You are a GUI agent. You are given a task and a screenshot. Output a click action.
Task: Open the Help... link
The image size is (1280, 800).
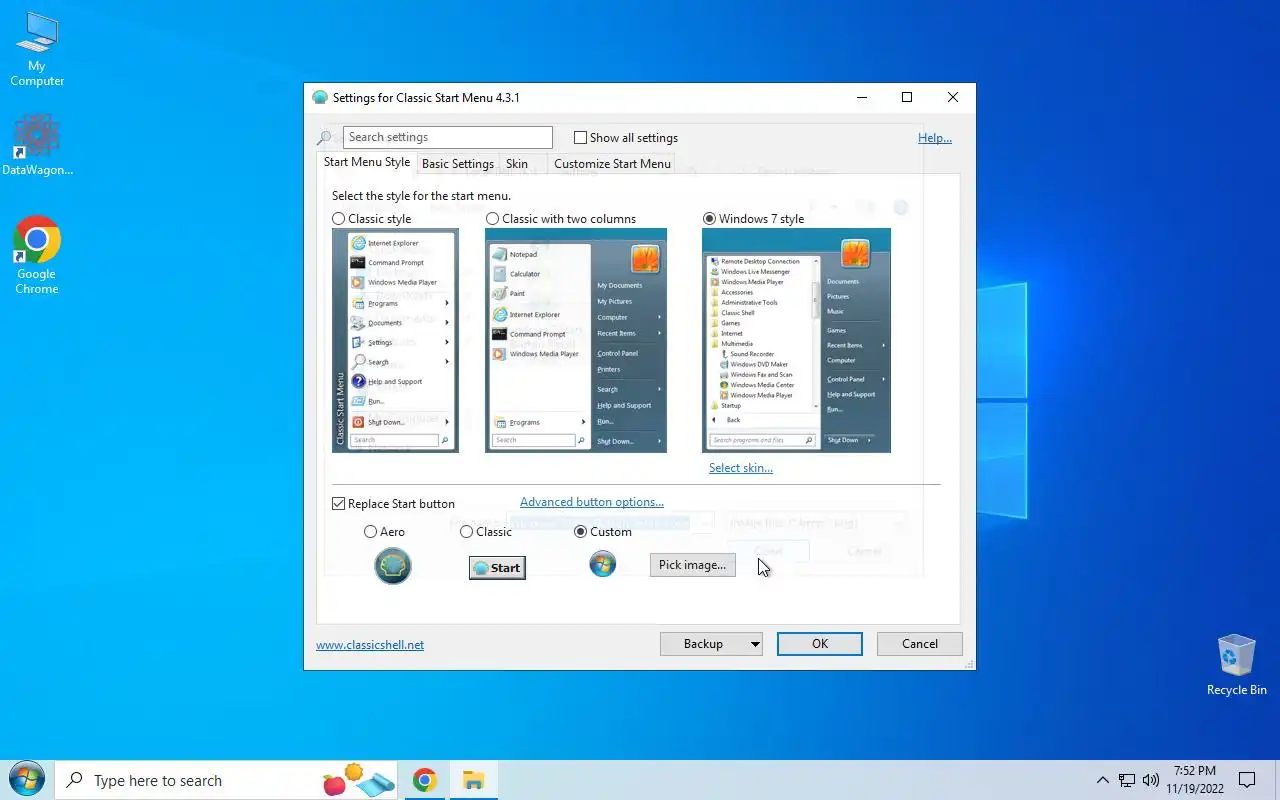(935, 138)
